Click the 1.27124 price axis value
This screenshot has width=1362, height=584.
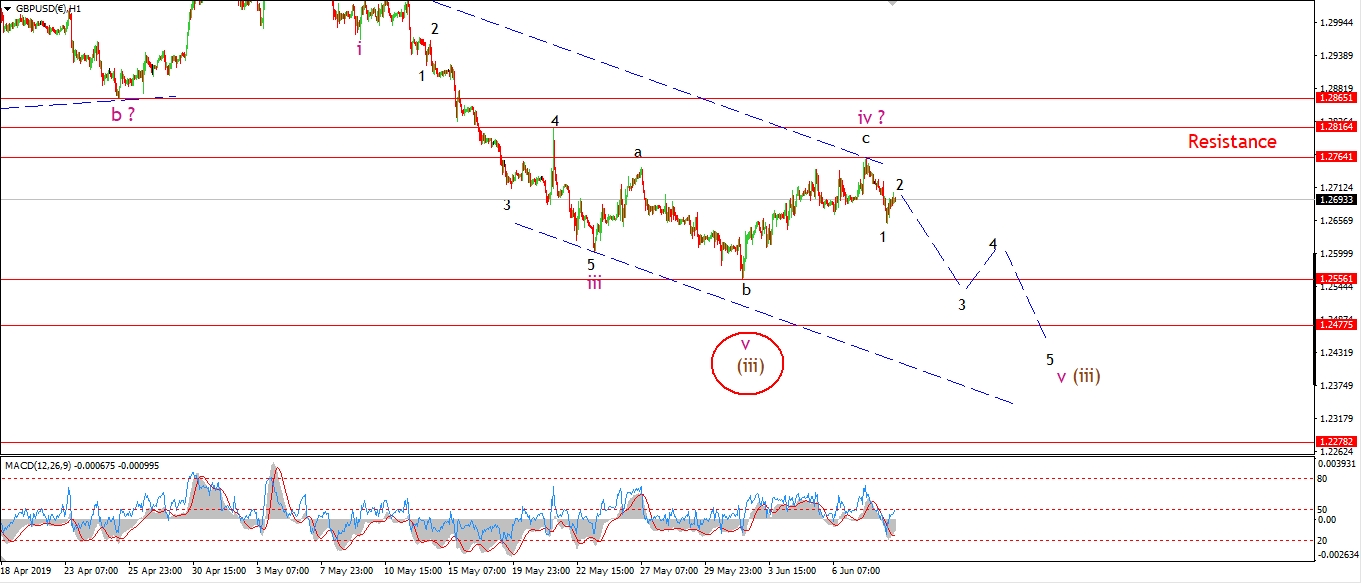click(x=1338, y=187)
